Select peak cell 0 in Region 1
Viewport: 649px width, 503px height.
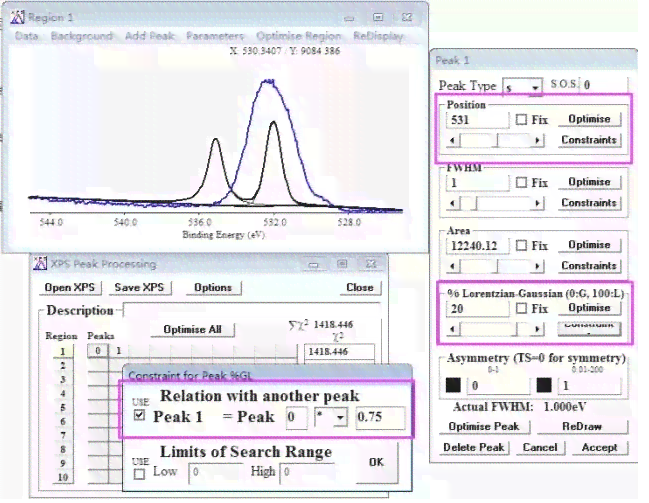tap(98, 351)
